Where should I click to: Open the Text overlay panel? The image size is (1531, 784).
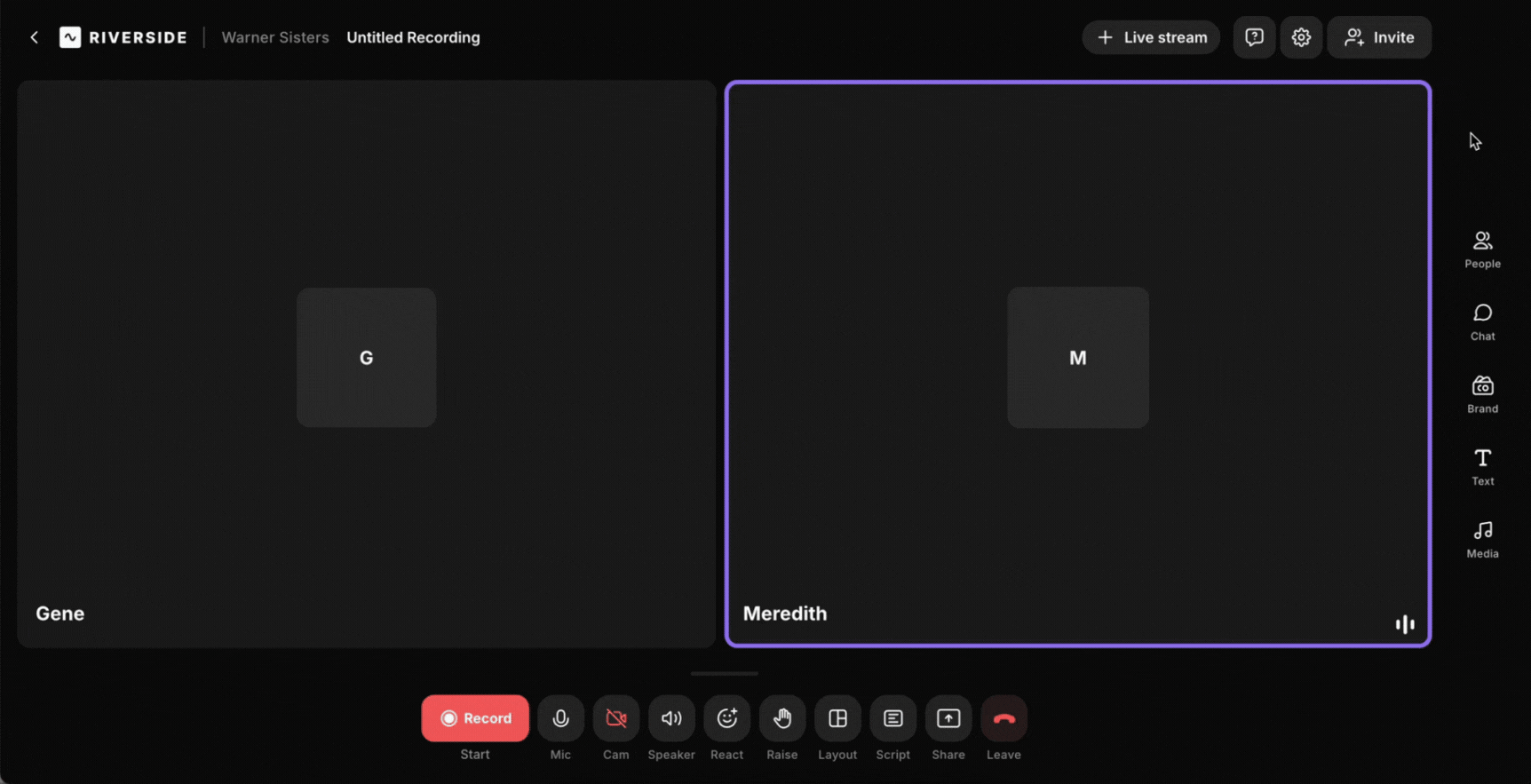coord(1482,466)
